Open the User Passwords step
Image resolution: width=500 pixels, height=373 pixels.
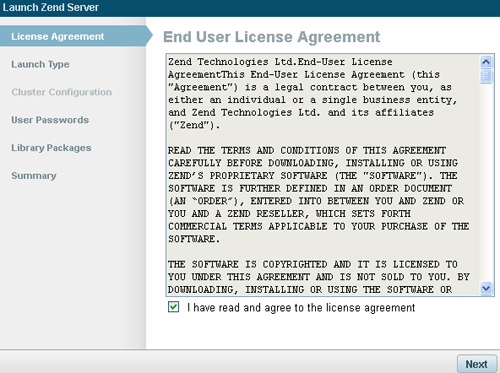click(50, 120)
